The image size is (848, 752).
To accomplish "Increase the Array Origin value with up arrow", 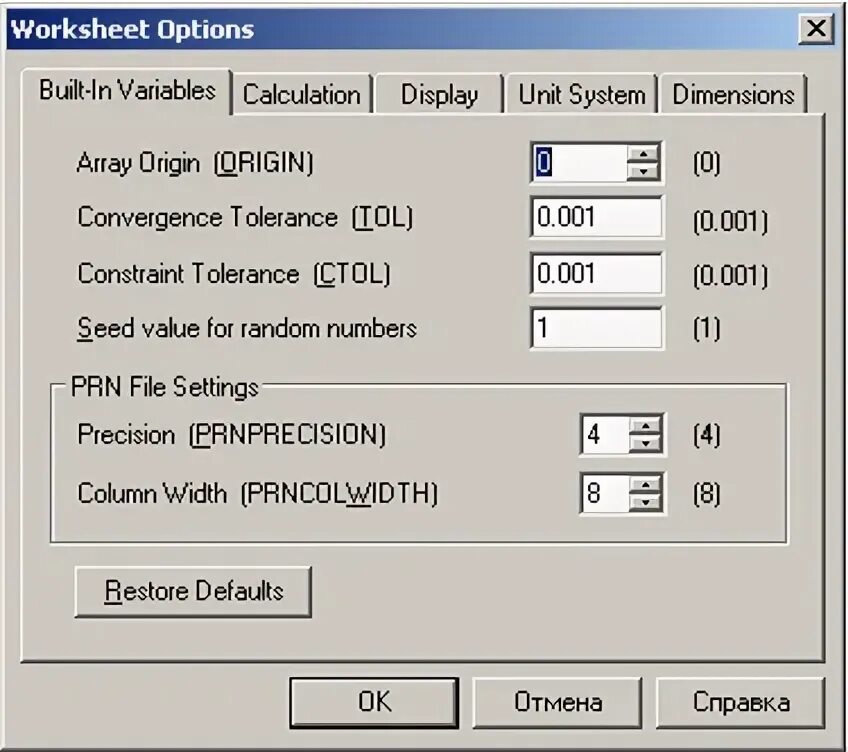I will [x=644, y=154].
